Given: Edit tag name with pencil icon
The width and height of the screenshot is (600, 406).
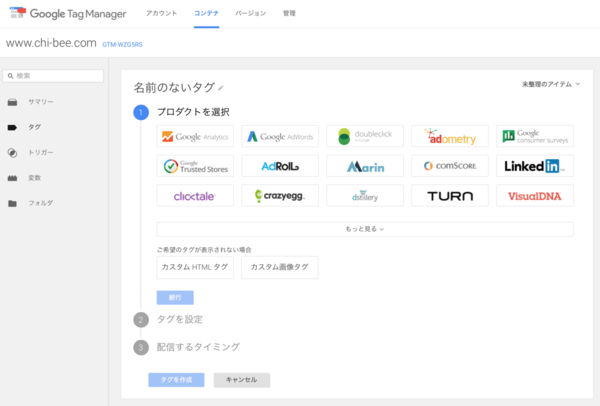Looking at the screenshot, I should pyautogui.click(x=221, y=88).
